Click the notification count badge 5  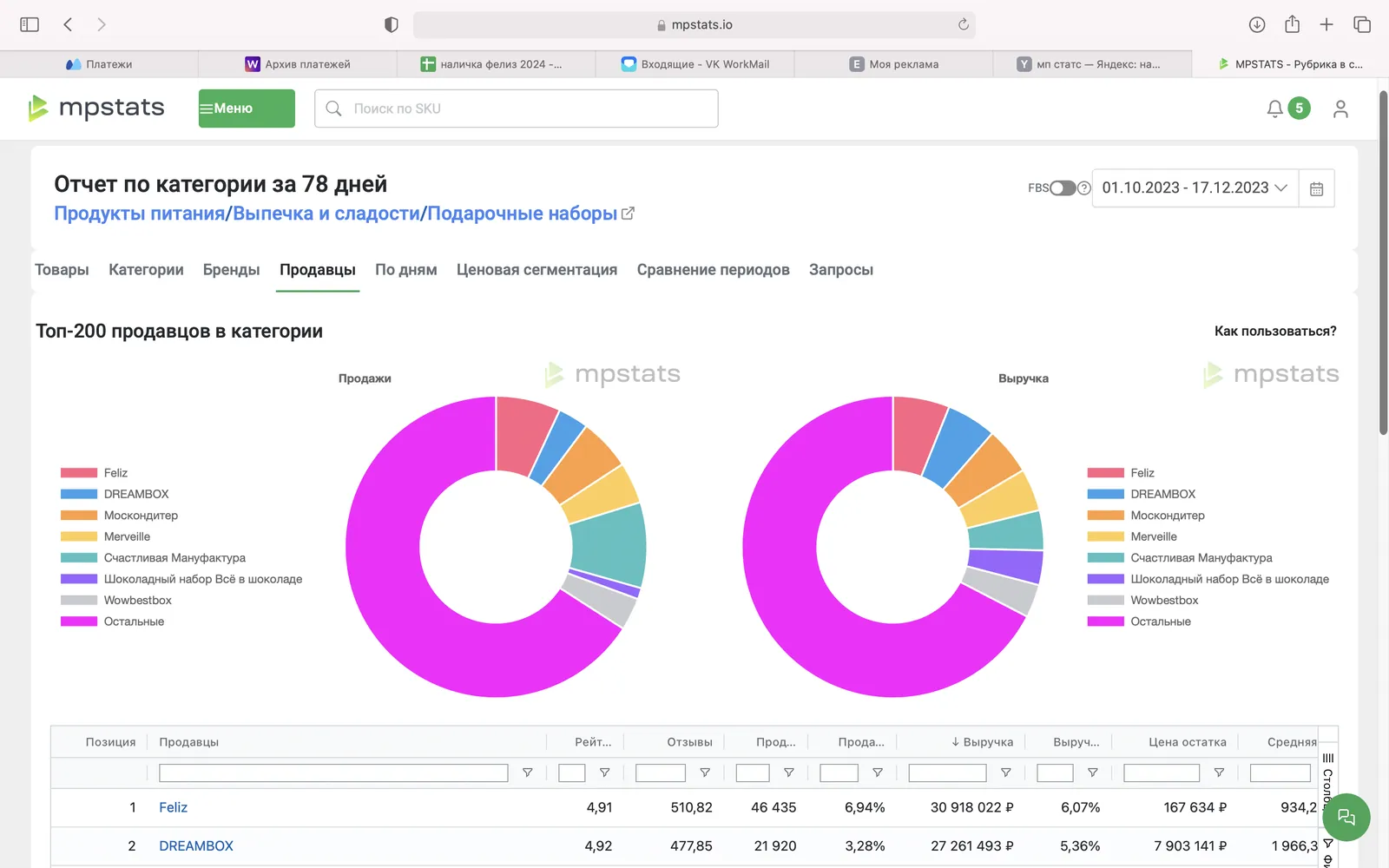[1299, 108]
